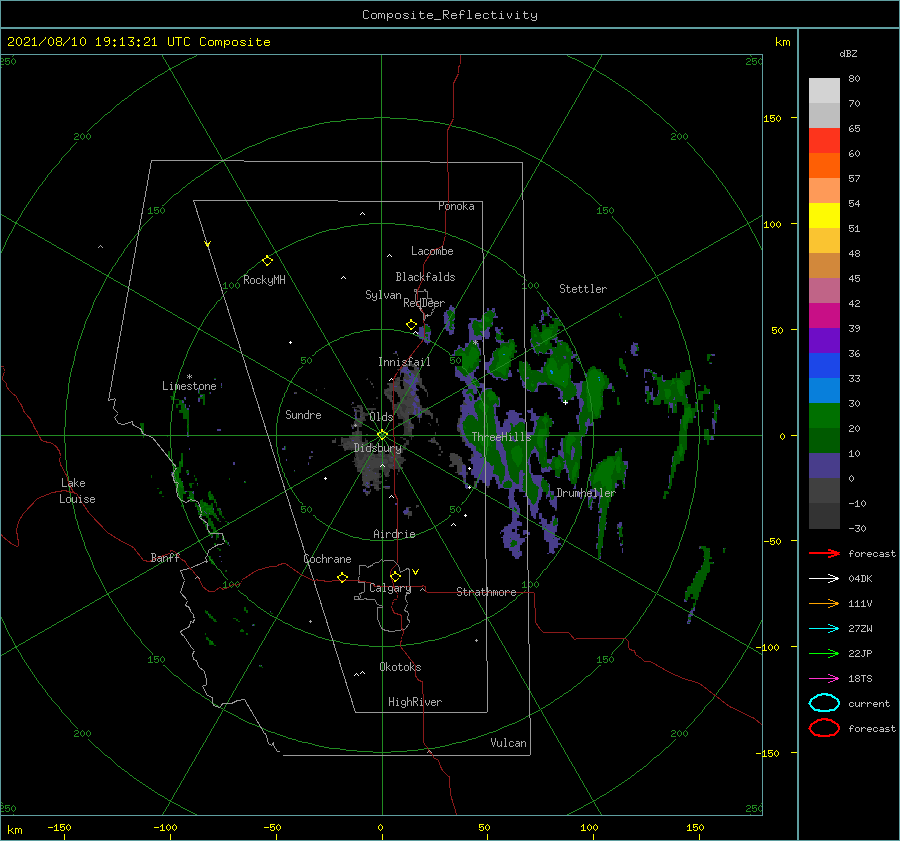The image size is (900, 841).
Task: Click the Limestone label on the map
Action: [189, 386]
